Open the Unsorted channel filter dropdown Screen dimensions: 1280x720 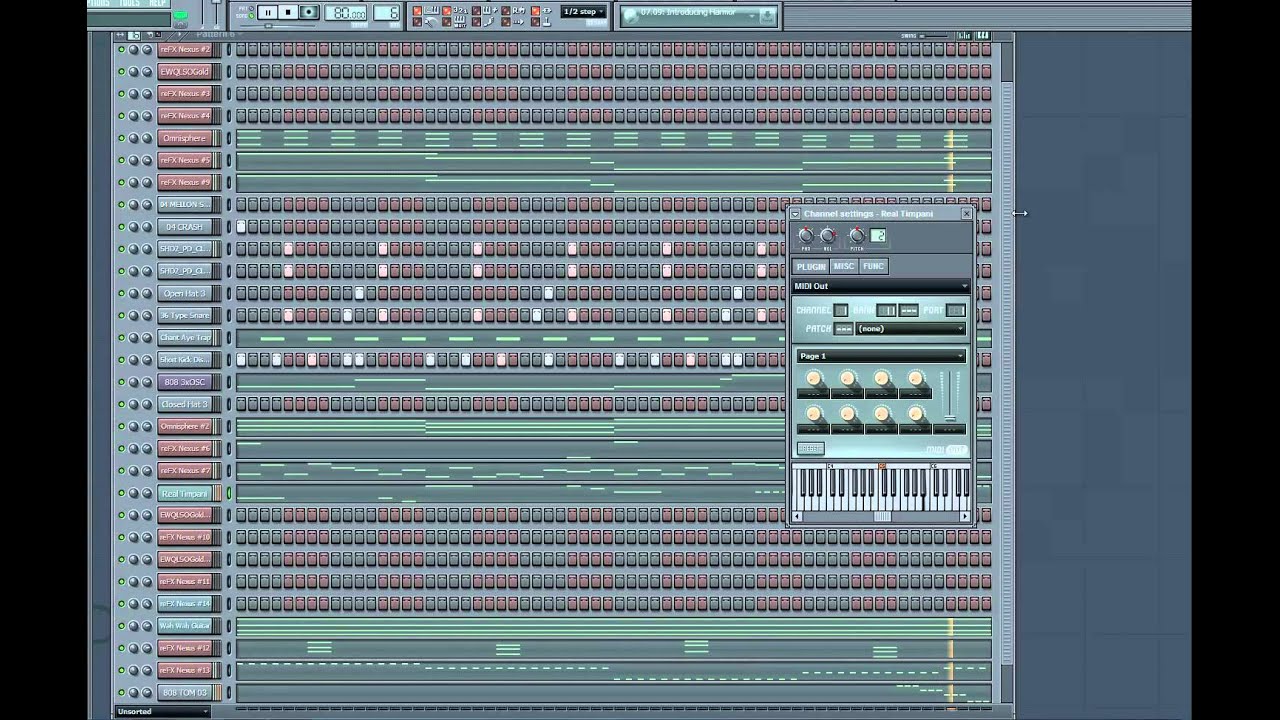(162, 712)
